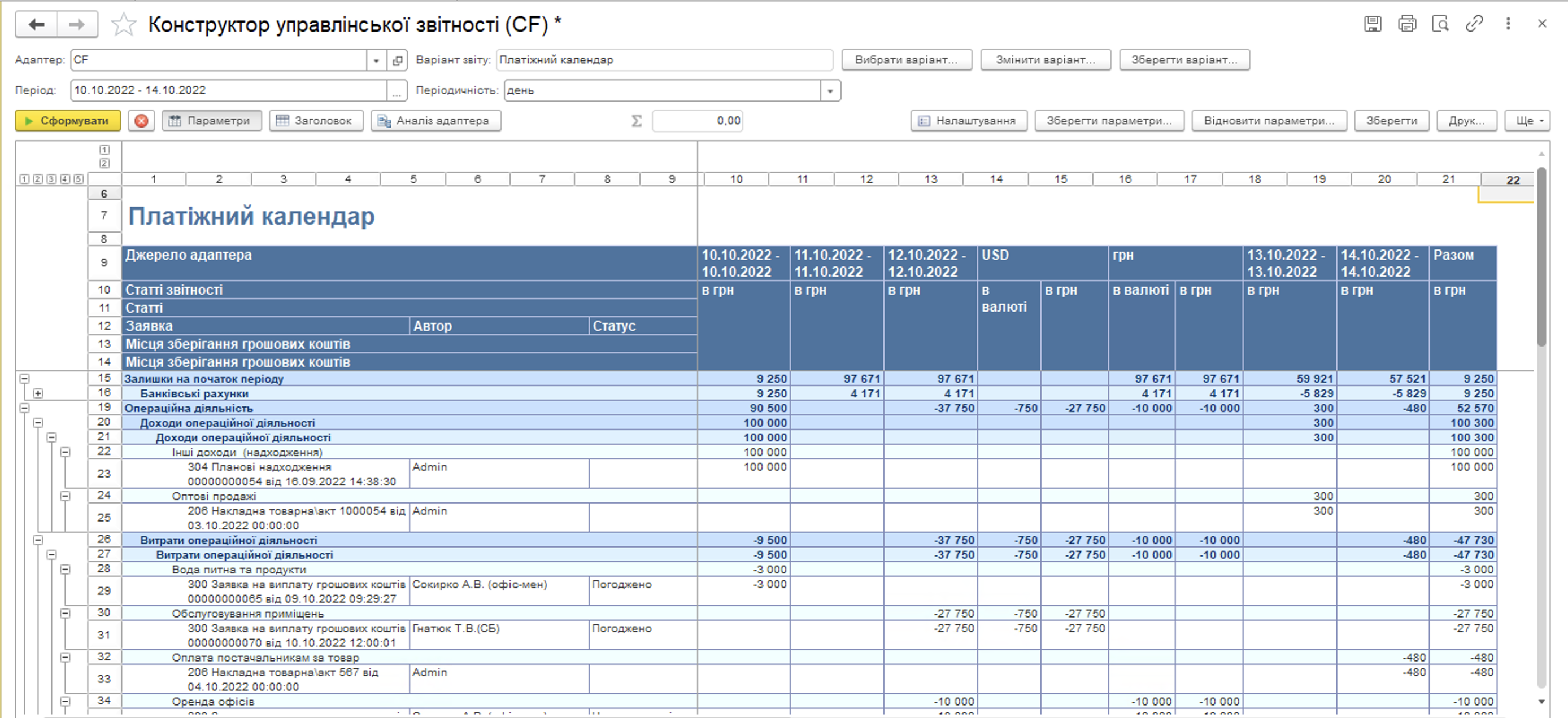1568x718 pixels.
Task: Click the Джерело адаптера header cell
Action: click(410, 263)
